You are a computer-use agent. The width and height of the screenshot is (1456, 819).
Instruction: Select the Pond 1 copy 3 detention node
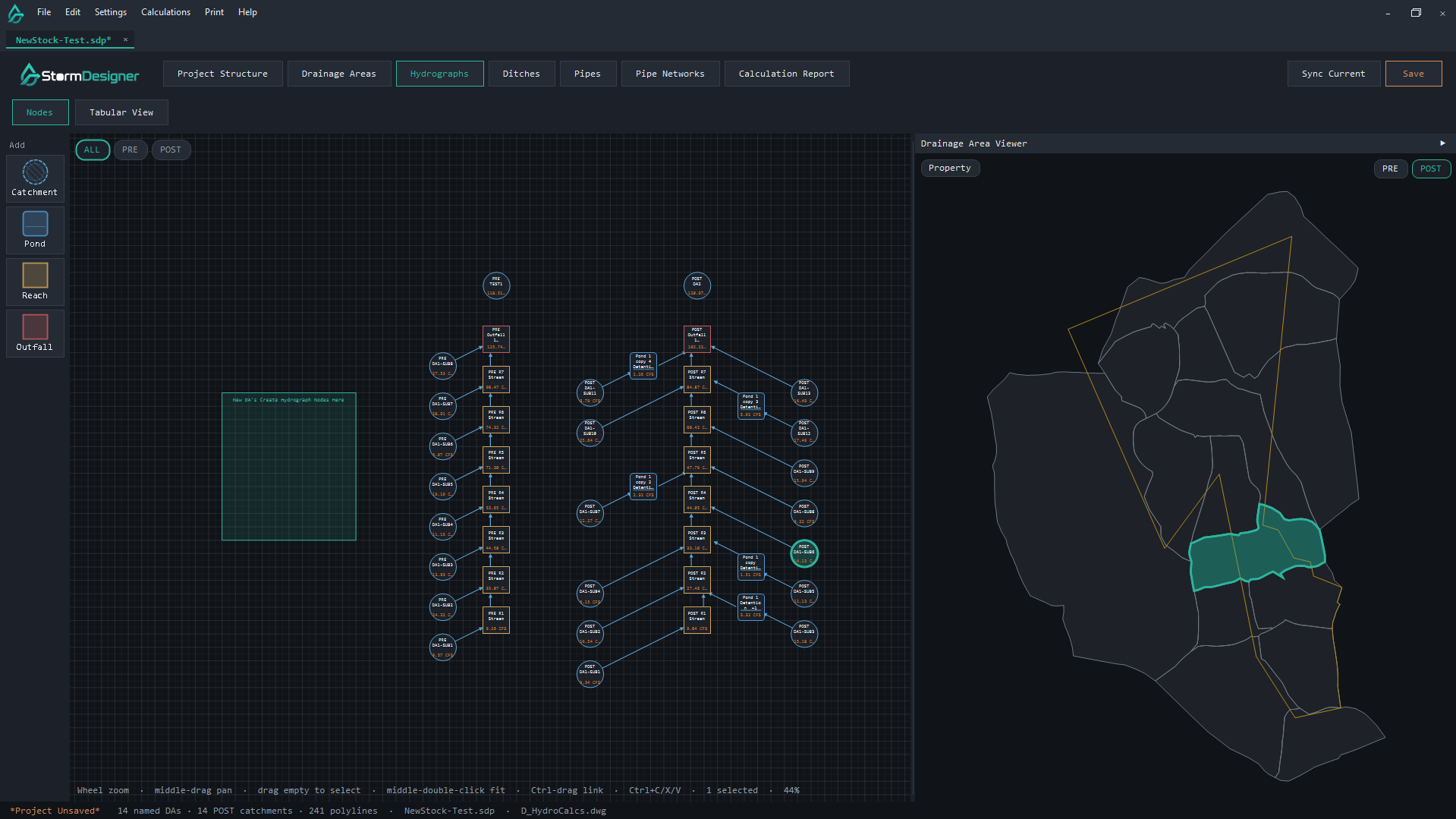751,406
